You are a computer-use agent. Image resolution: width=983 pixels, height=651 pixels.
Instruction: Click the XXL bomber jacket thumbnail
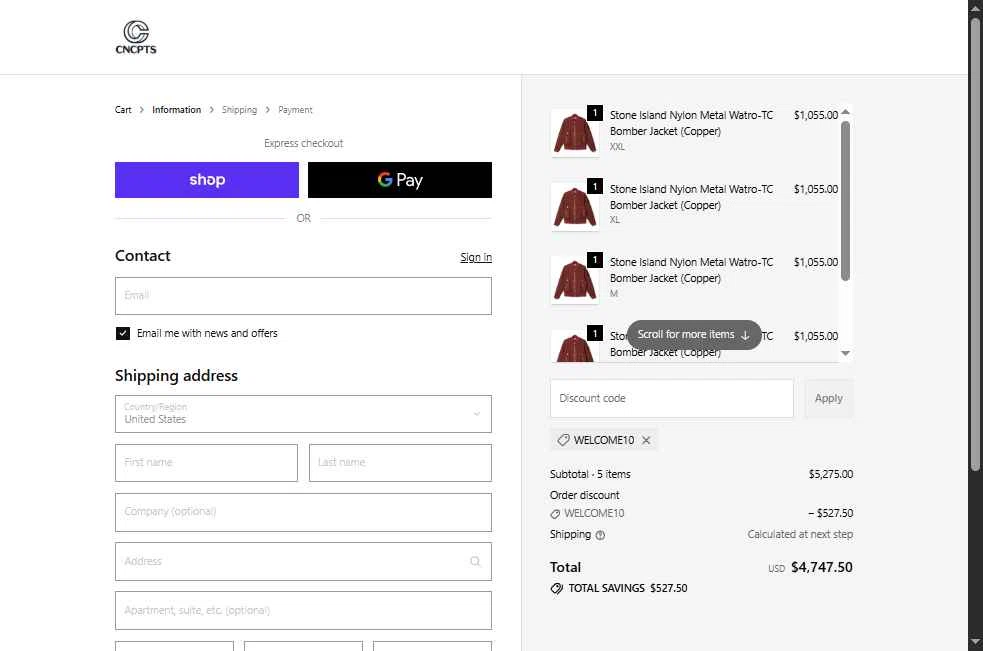[x=574, y=133]
